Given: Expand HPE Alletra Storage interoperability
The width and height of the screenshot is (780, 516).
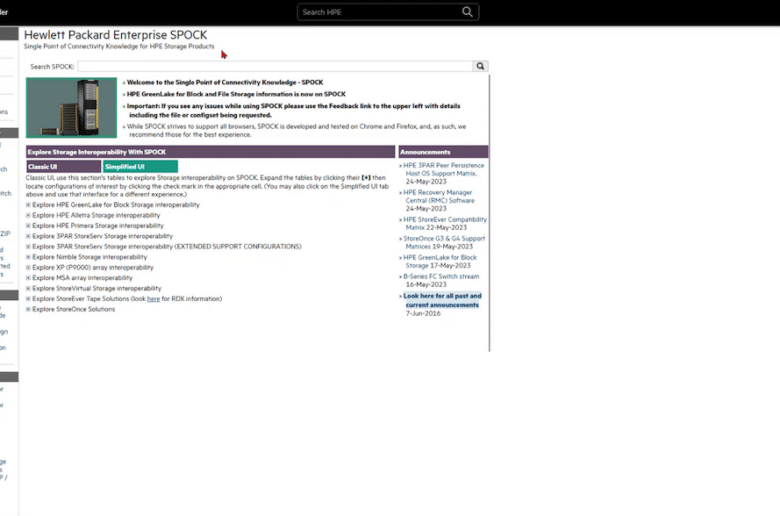Looking at the screenshot, I should (28, 215).
